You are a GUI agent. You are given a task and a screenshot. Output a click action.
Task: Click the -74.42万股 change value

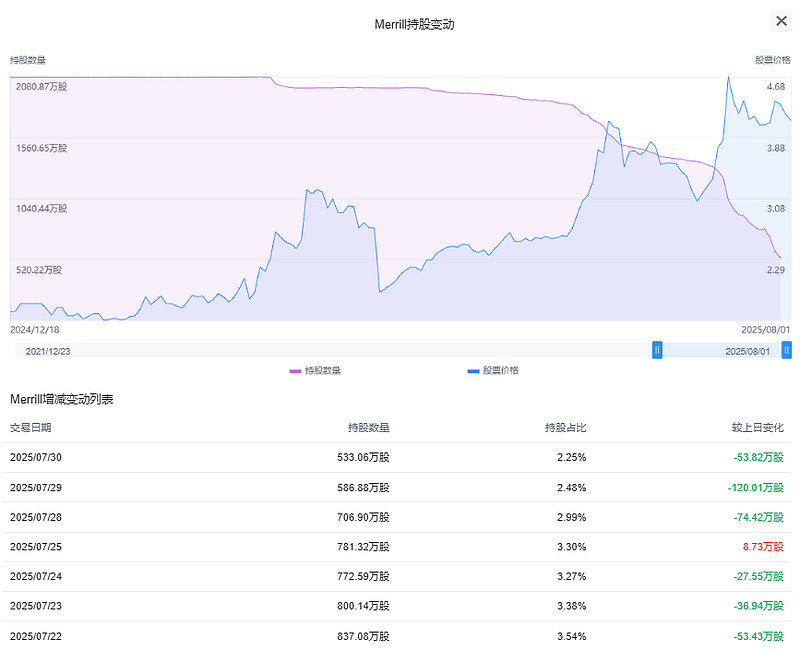pyautogui.click(x=759, y=517)
